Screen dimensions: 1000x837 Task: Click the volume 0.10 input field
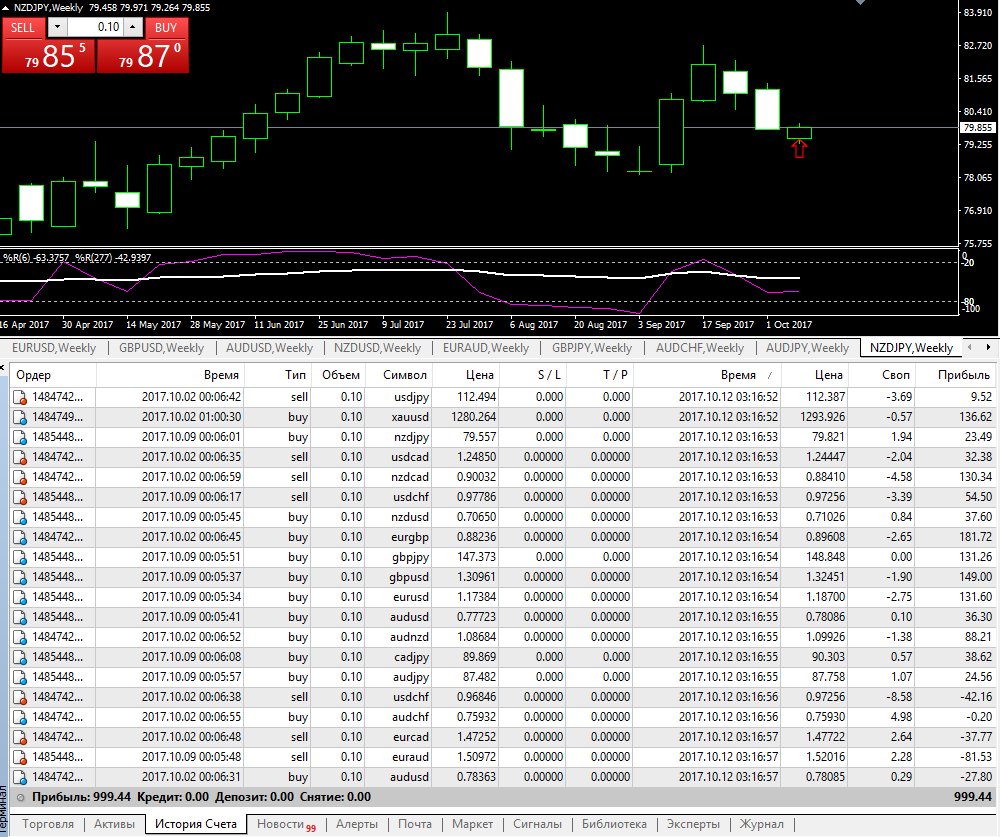tap(94, 27)
